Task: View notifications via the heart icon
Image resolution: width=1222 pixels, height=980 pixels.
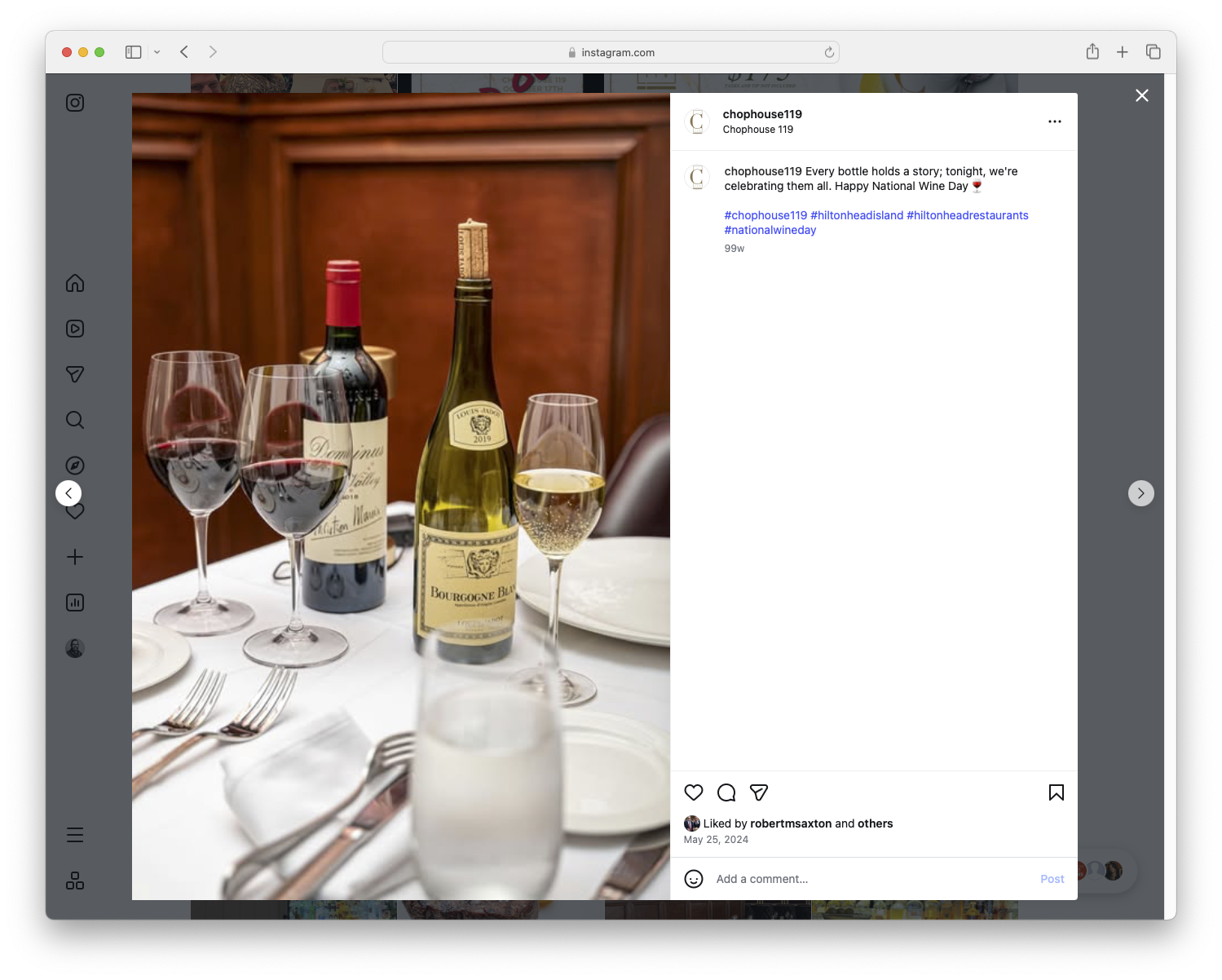Action: click(x=74, y=511)
